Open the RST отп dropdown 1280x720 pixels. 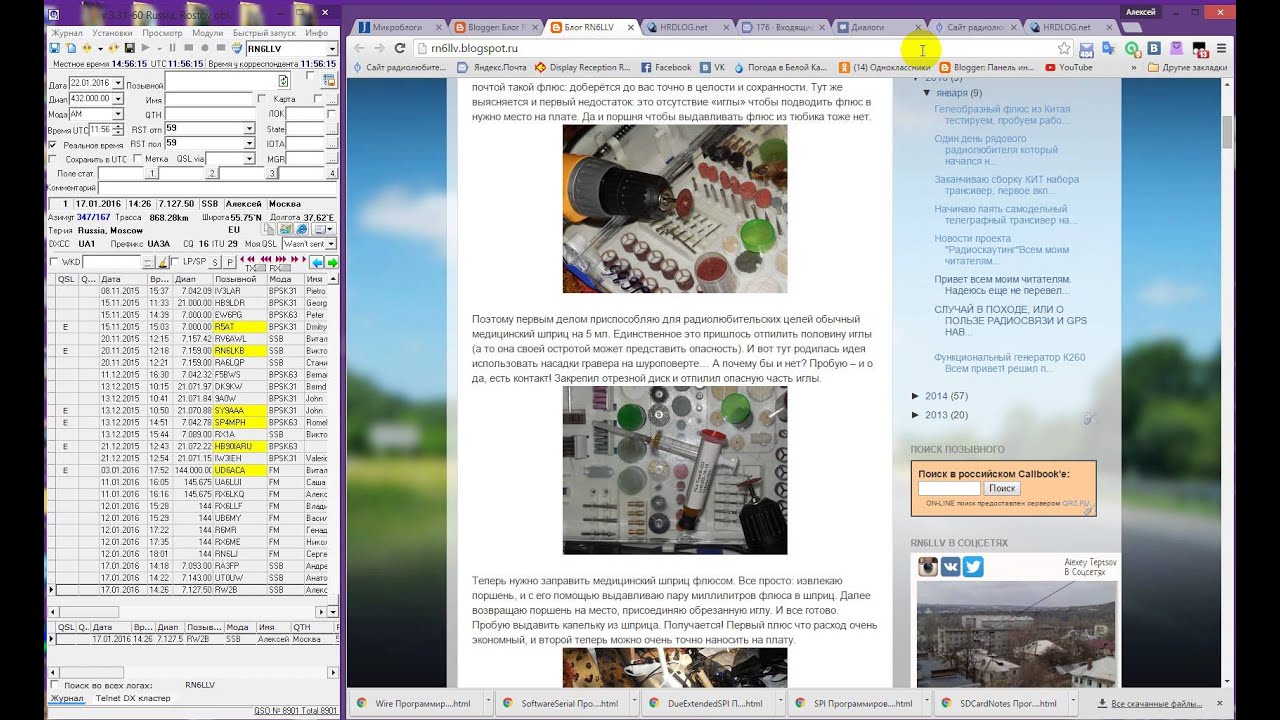coord(249,129)
